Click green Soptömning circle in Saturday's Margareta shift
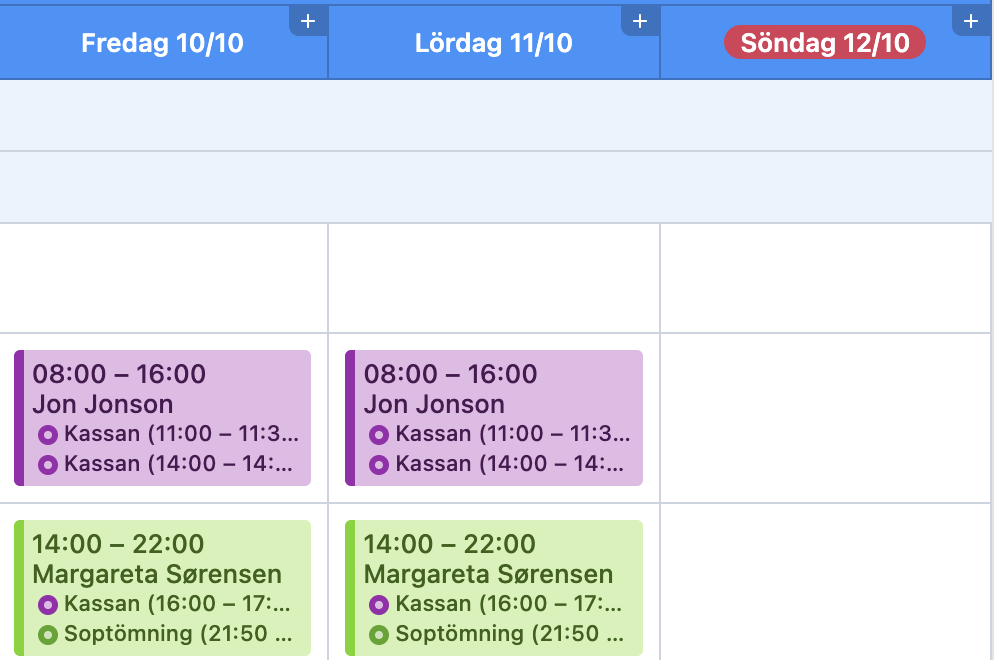994x660 pixels. click(379, 635)
